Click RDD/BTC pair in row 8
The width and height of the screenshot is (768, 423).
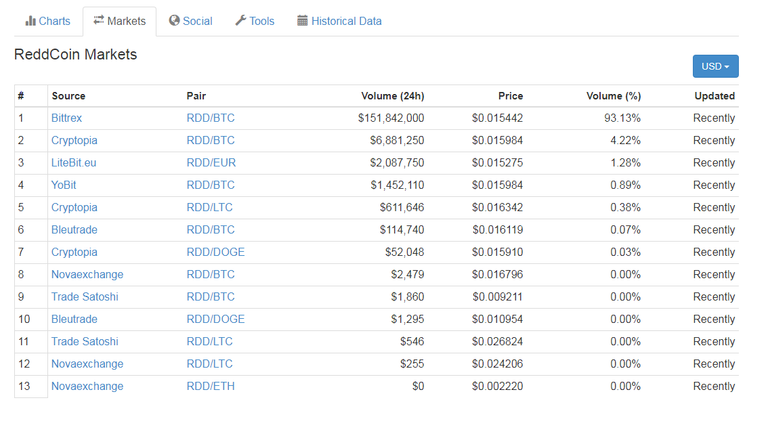click(x=211, y=275)
